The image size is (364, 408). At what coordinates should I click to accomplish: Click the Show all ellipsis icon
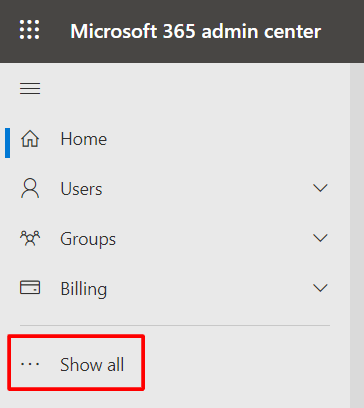(30, 364)
